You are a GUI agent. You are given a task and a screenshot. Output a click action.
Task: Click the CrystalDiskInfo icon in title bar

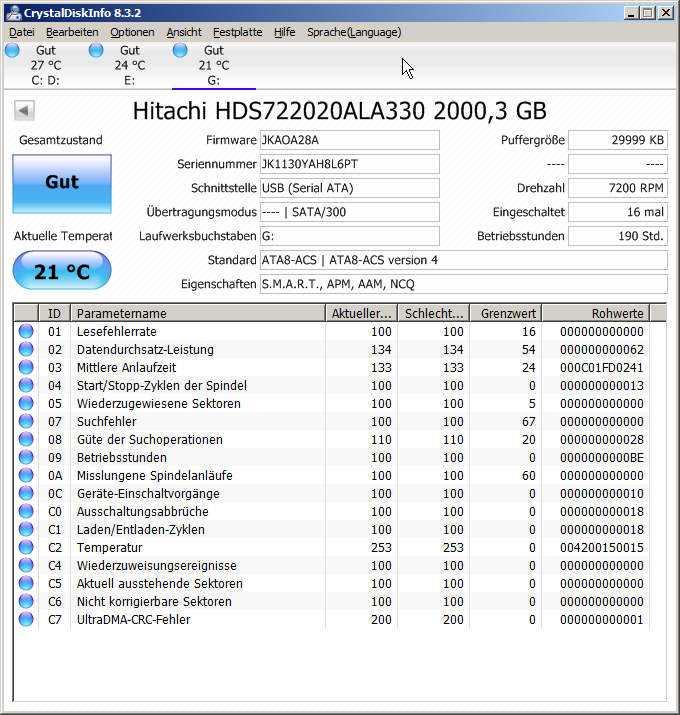[x=14, y=13]
